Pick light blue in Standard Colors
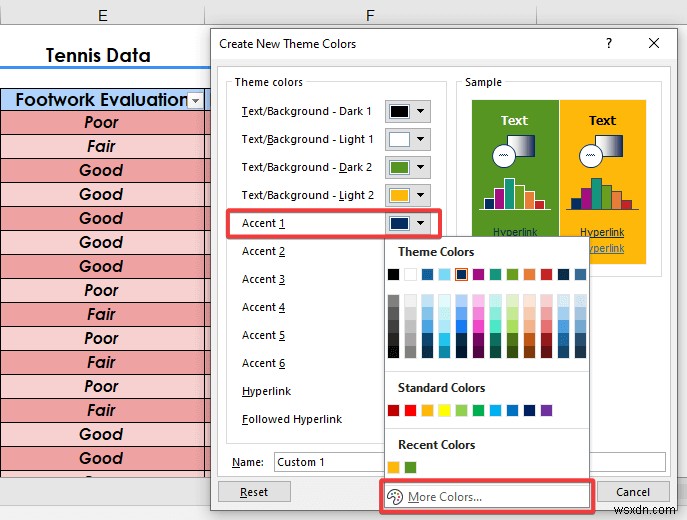 pyautogui.click(x=496, y=410)
